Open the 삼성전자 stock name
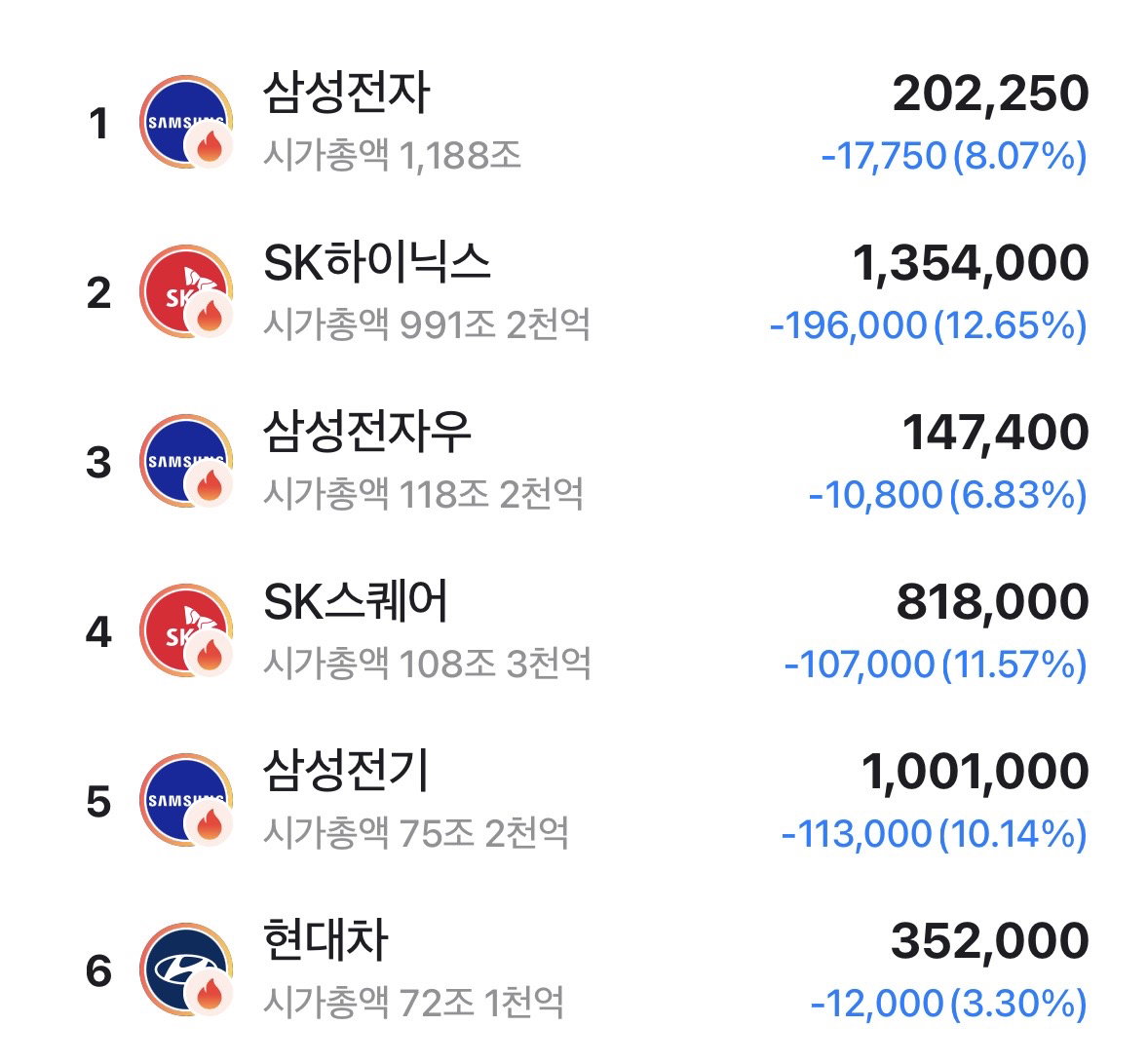 click(x=346, y=93)
